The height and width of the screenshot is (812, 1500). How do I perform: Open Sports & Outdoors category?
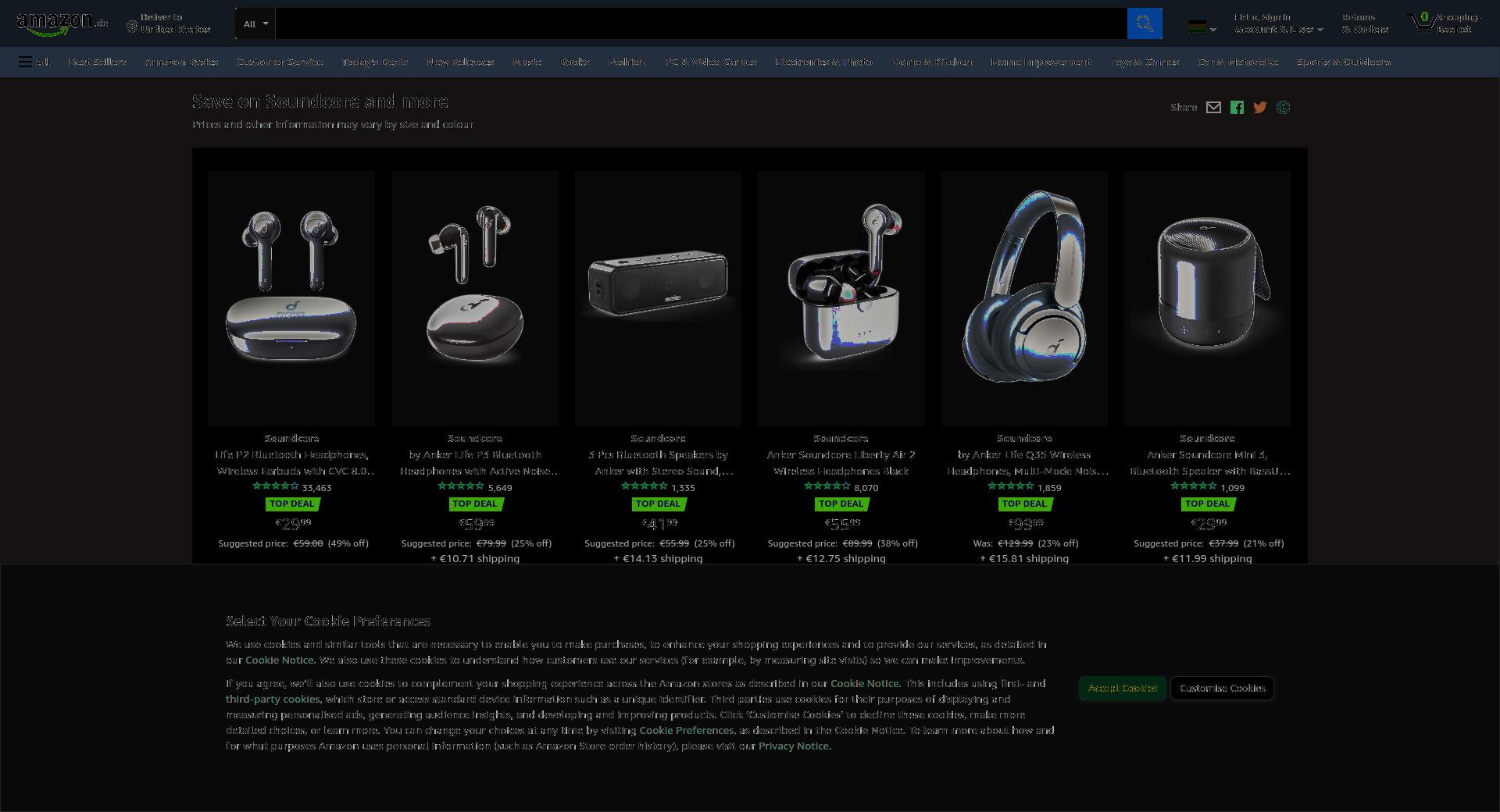1344,62
